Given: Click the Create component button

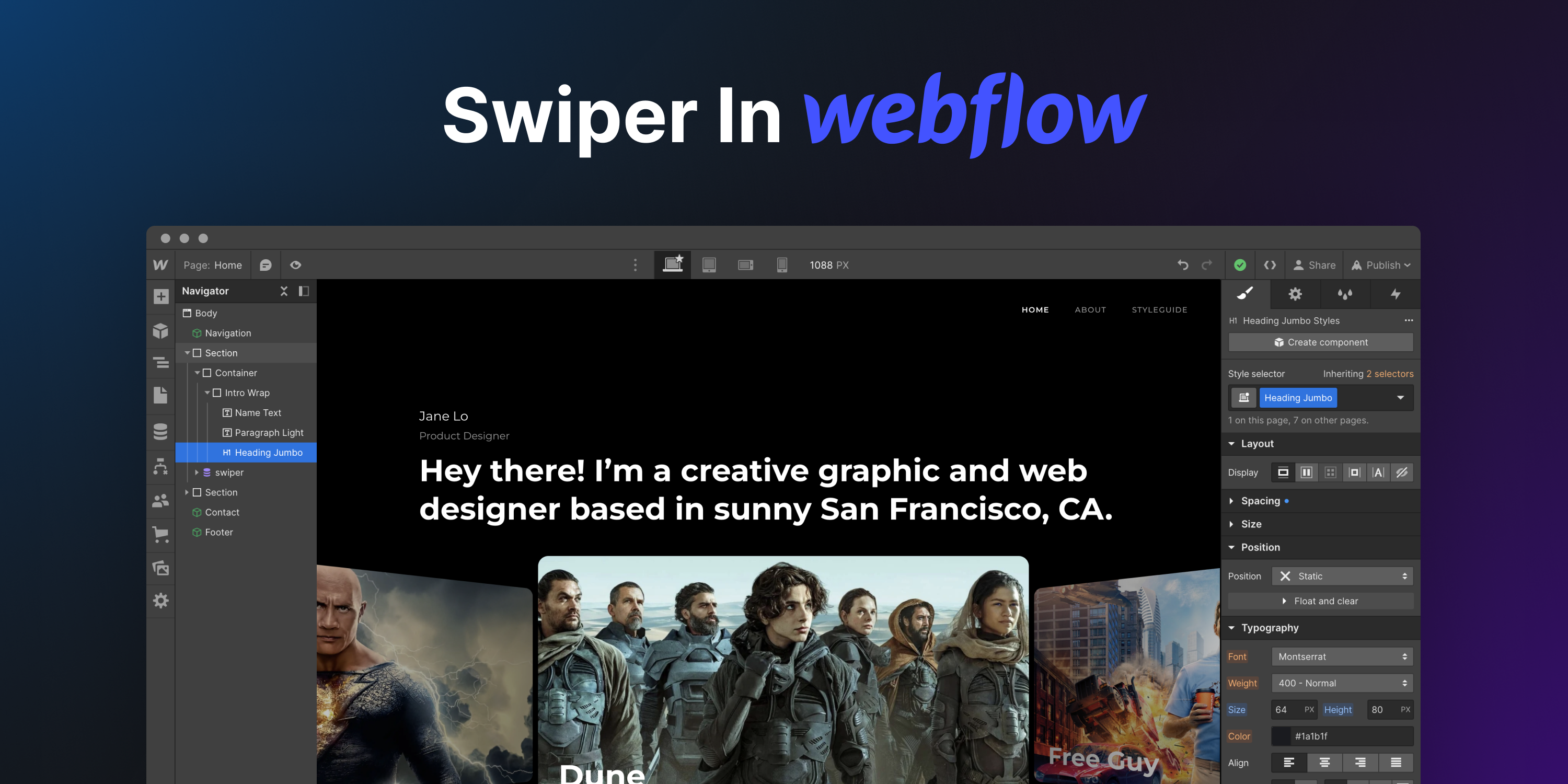Looking at the screenshot, I should [1321, 343].
